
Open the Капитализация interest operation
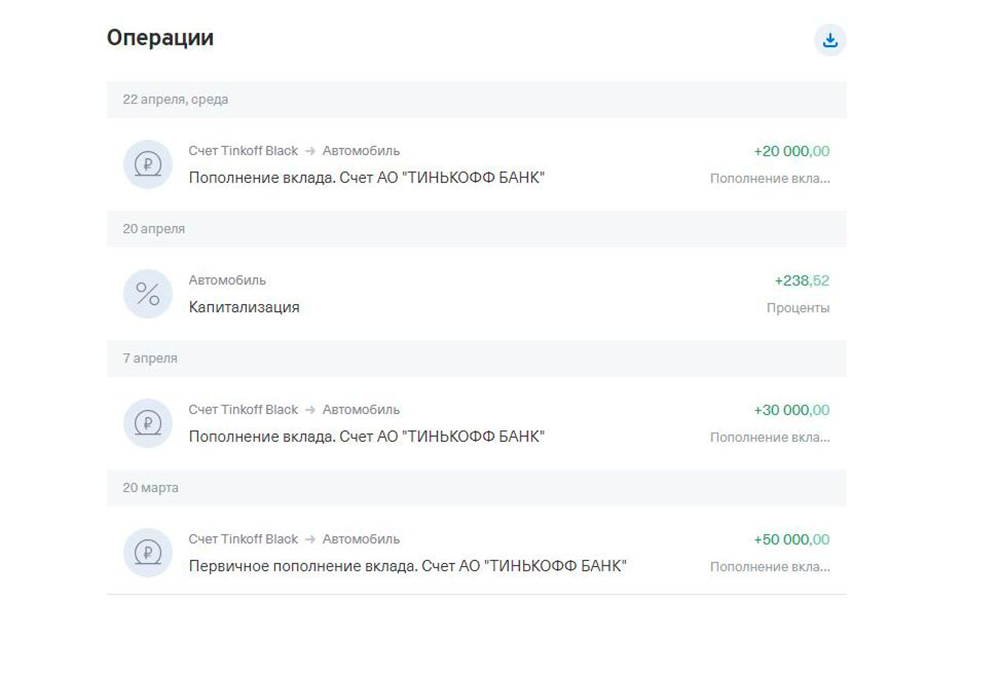click(476, 294)
